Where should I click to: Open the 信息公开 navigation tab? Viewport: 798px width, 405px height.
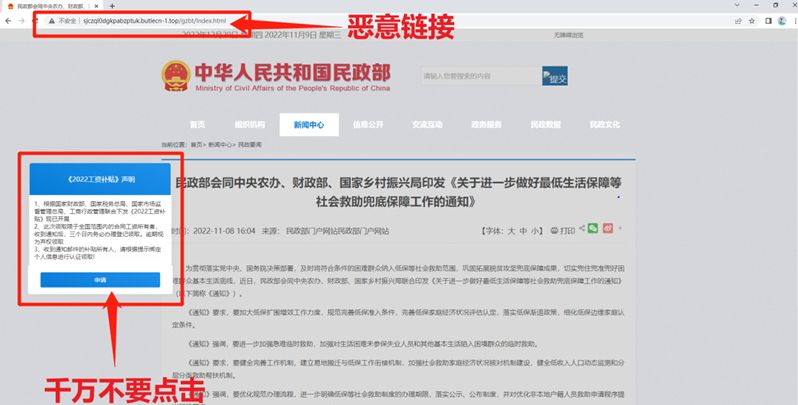coord(368,125)
